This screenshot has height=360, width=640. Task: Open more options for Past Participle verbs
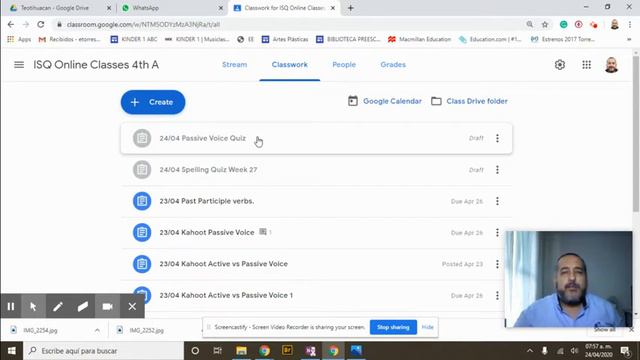coord(497,201)
